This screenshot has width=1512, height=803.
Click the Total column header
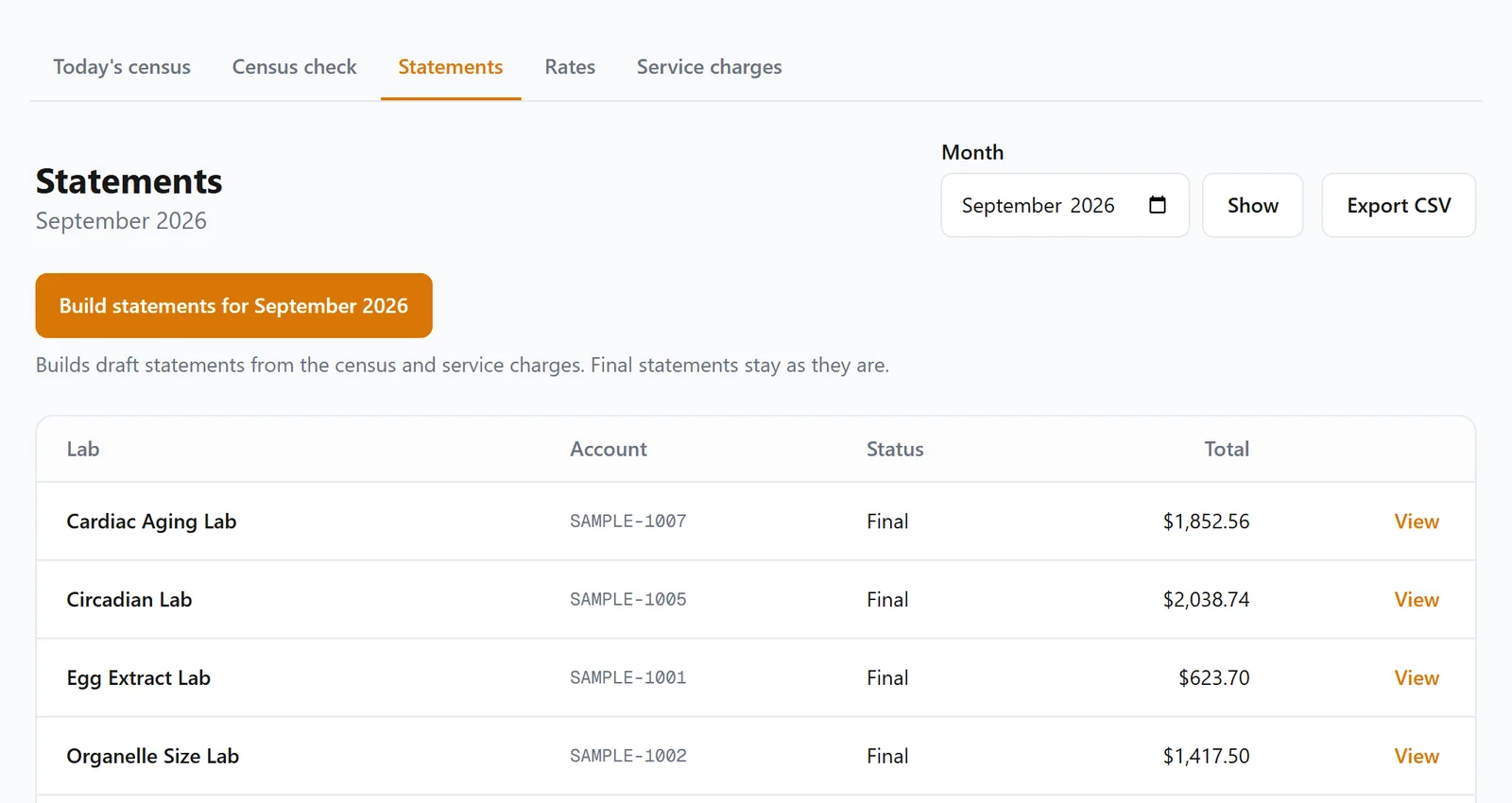1227,450
